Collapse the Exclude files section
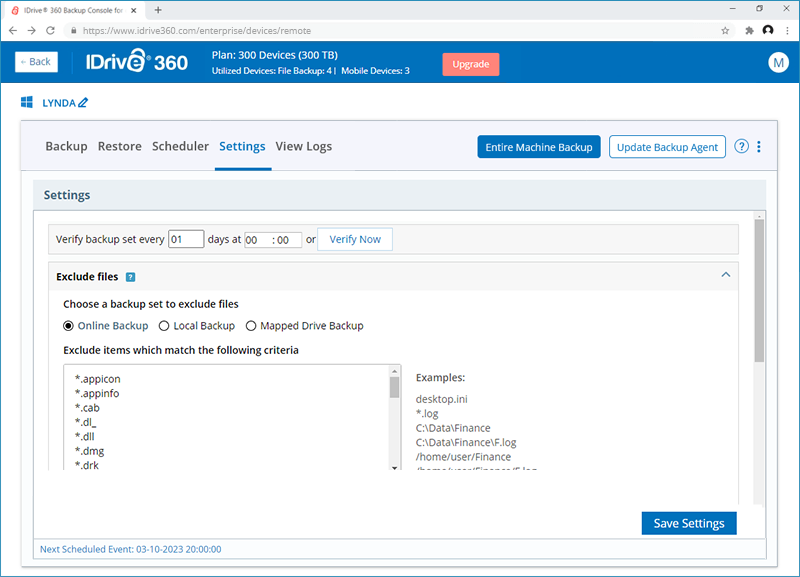 coord(726,276)
